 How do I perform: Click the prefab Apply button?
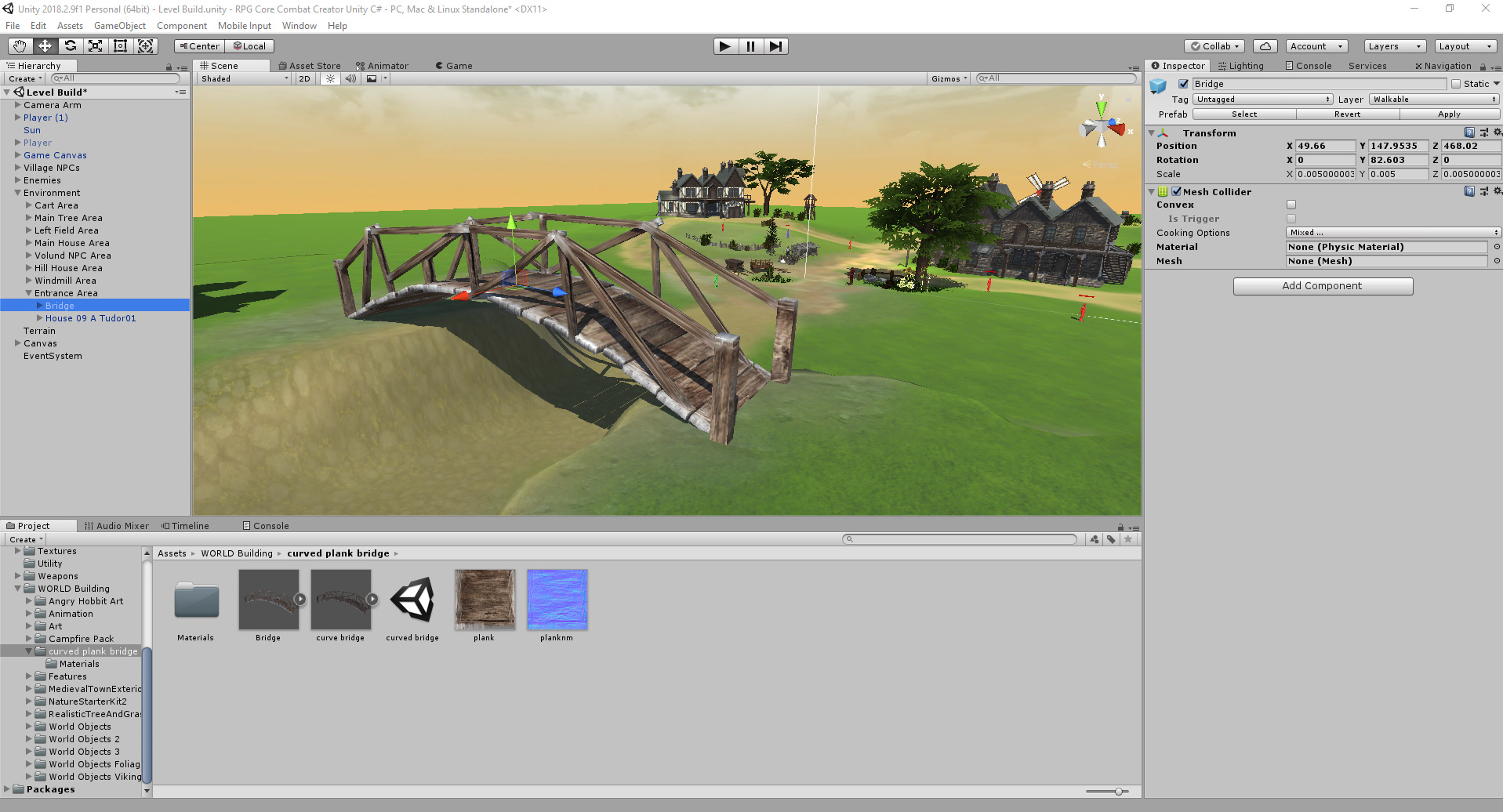[x=1449, y=114]
